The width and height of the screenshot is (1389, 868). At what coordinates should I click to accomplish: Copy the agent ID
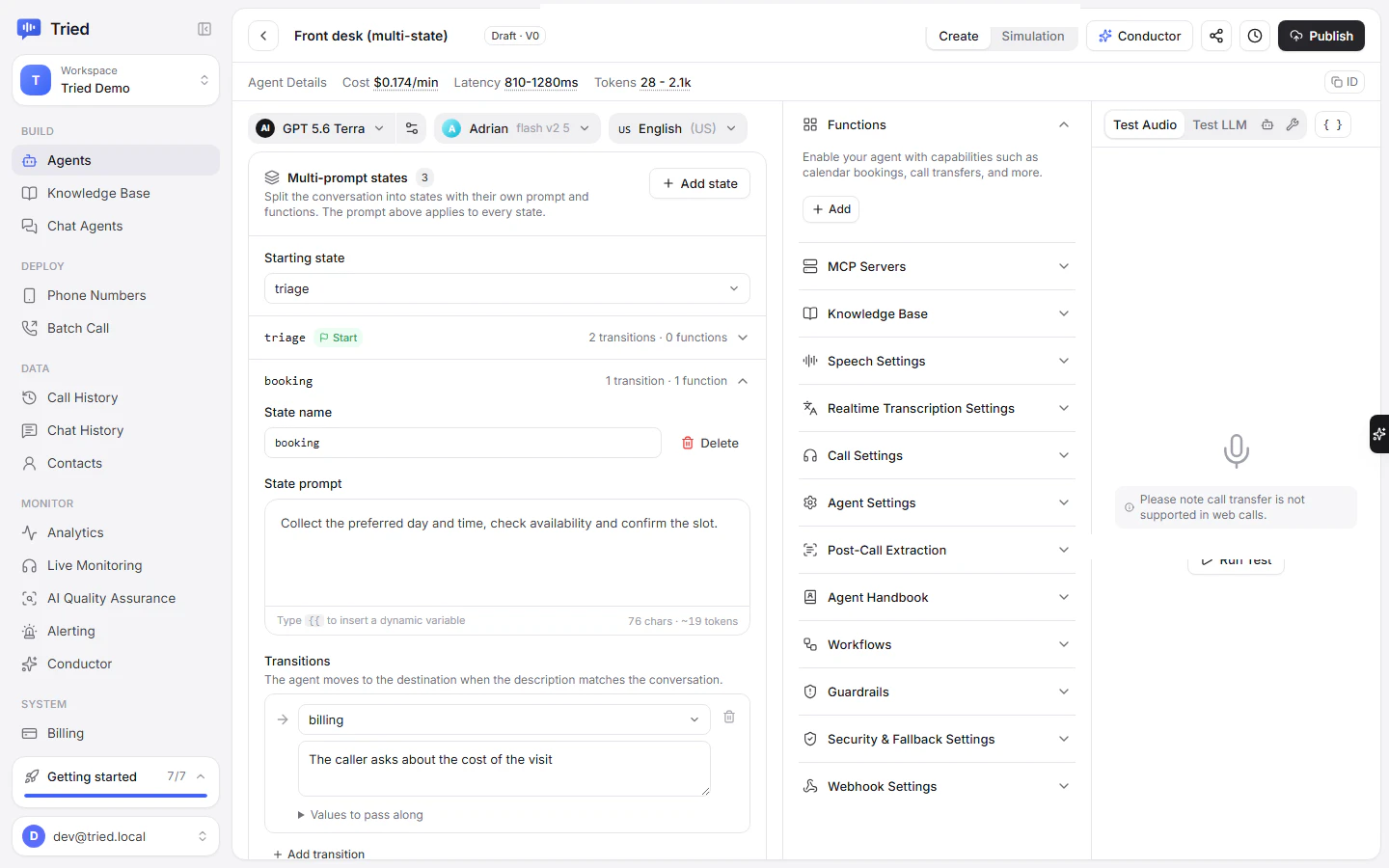[x=1345, y=82]
